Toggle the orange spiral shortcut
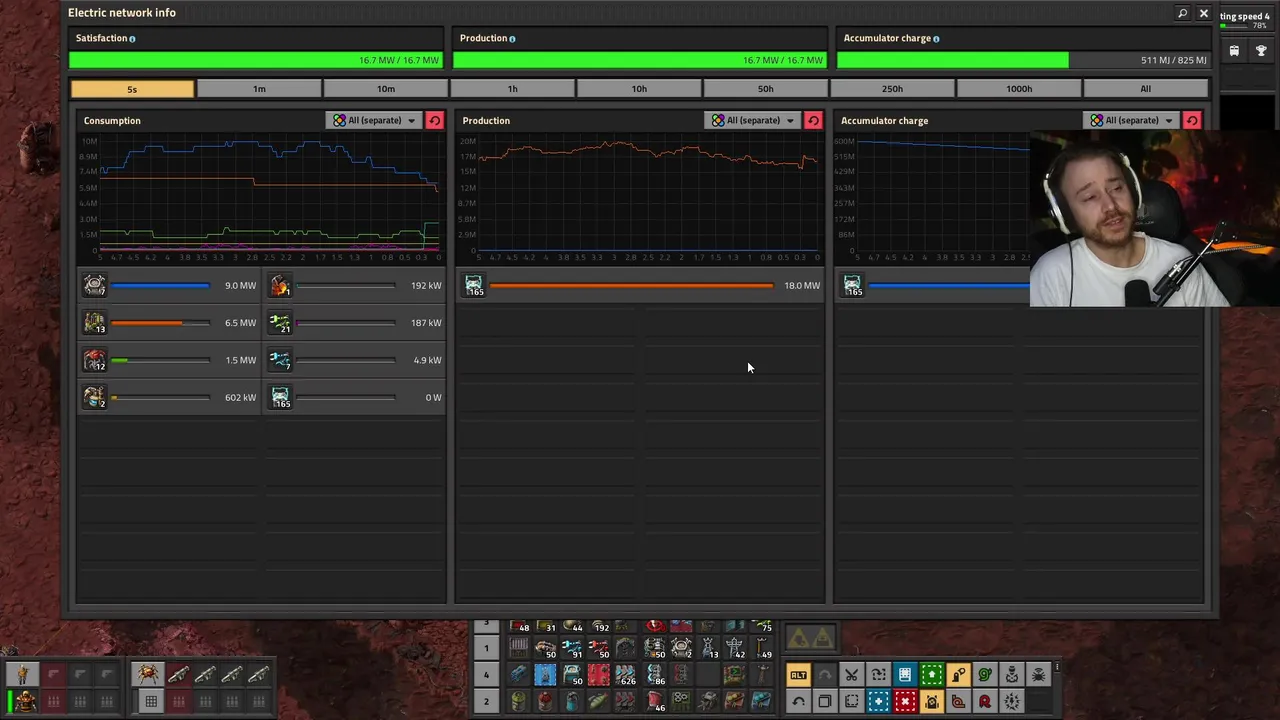1280x720 pixels. click(x=958, y=701)
